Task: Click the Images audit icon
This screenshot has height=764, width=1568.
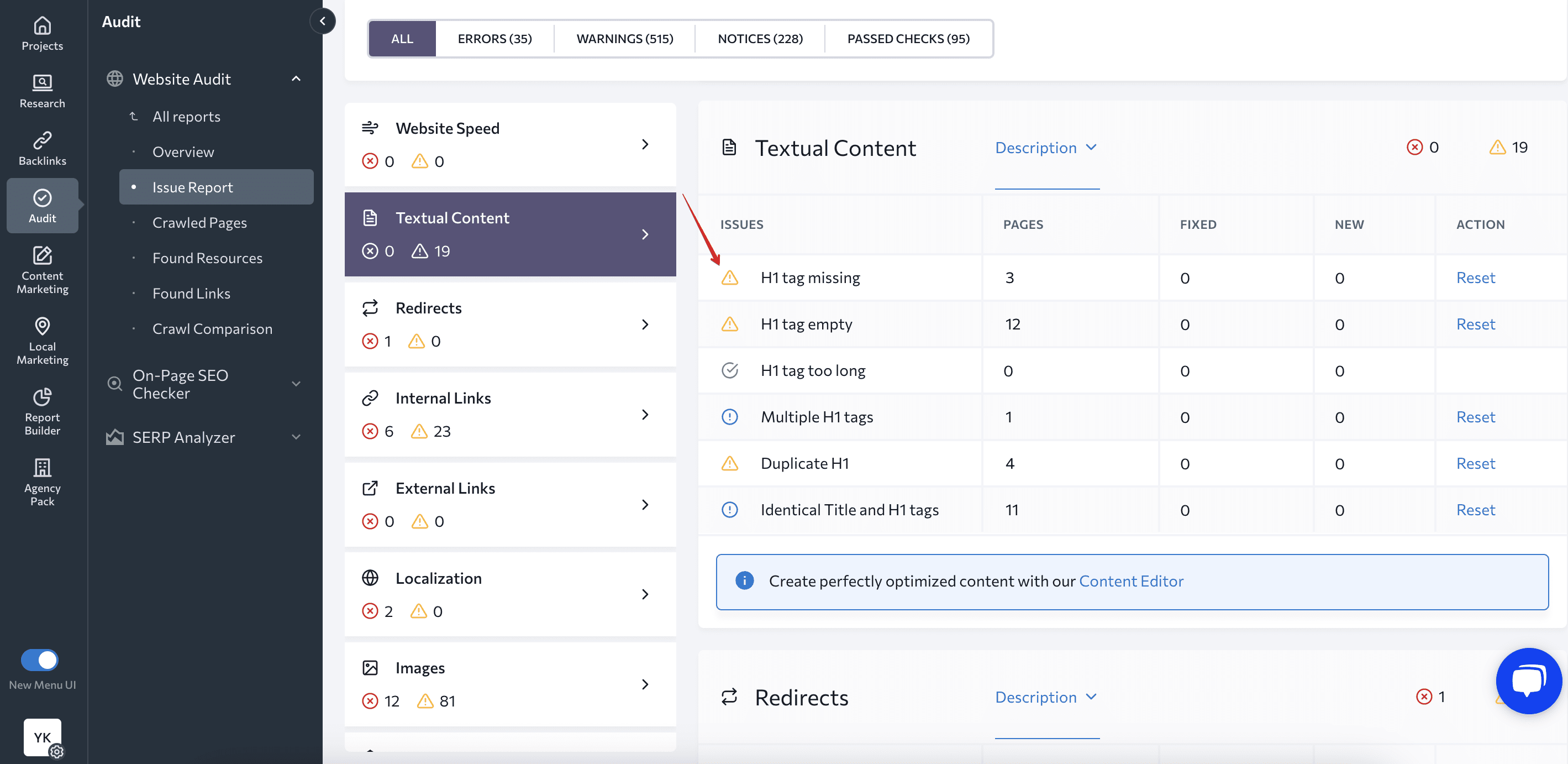Action: (x=371, y=667)
